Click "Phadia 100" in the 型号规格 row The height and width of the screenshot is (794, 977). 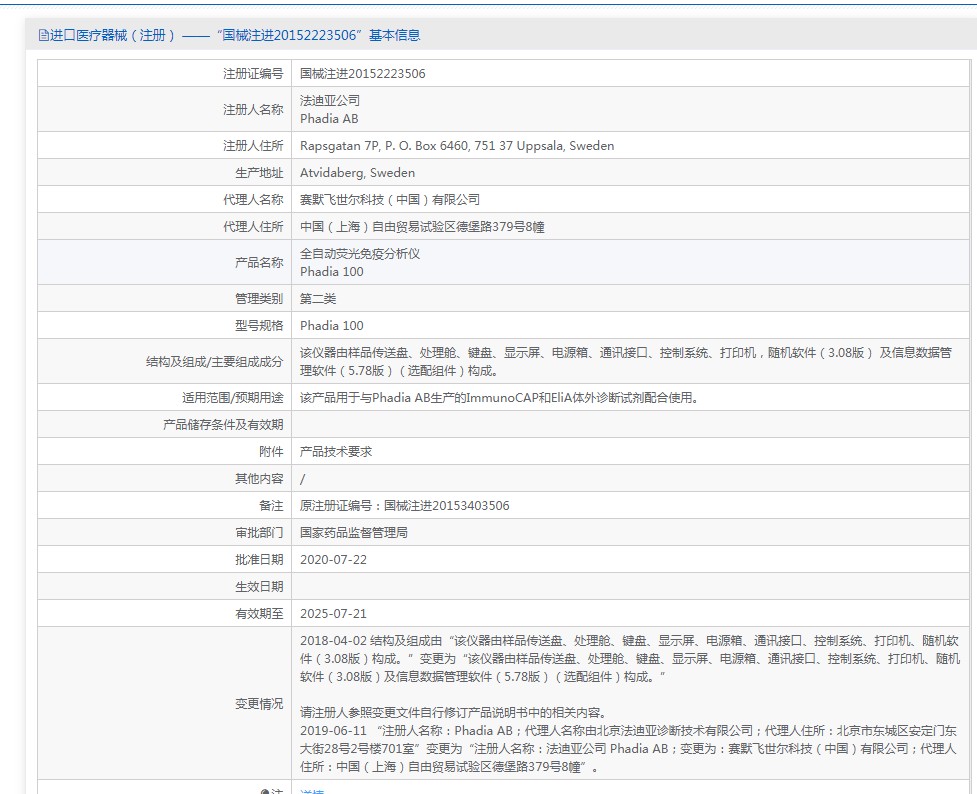click(x=331, y=325)
